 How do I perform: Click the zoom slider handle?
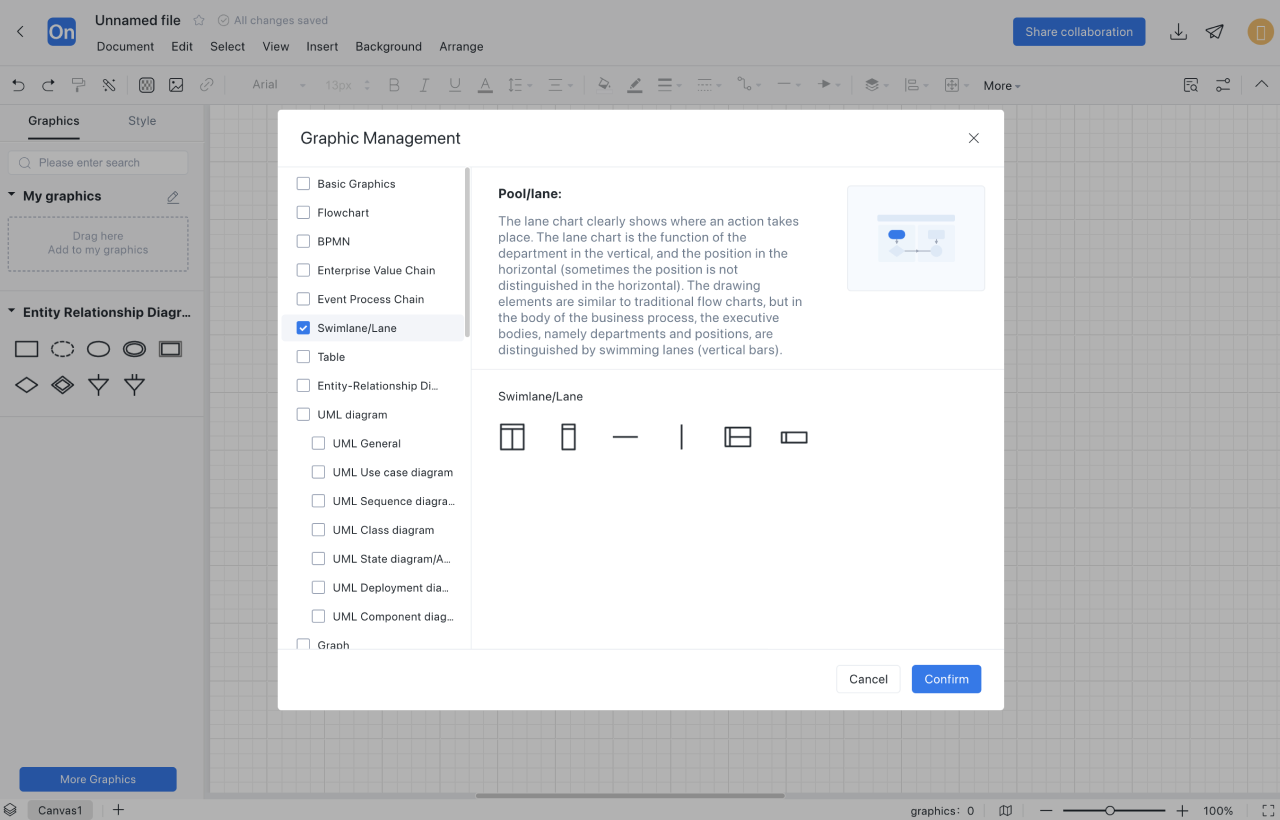pyautogui.click(x=1110, y=811)
